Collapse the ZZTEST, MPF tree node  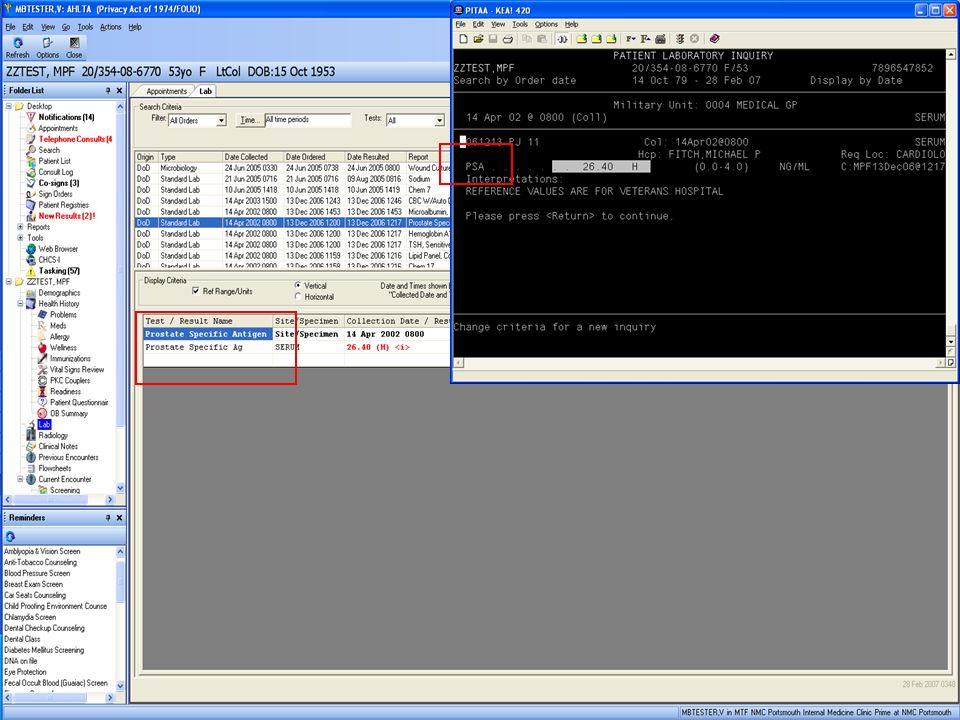(9, 282)
